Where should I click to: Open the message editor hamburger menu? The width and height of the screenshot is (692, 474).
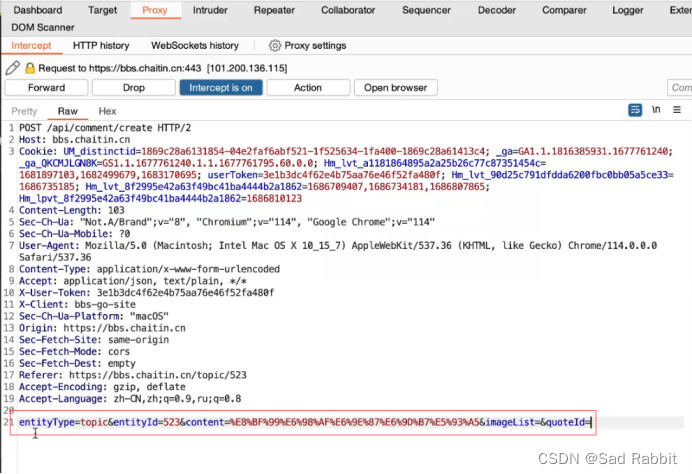677,109
